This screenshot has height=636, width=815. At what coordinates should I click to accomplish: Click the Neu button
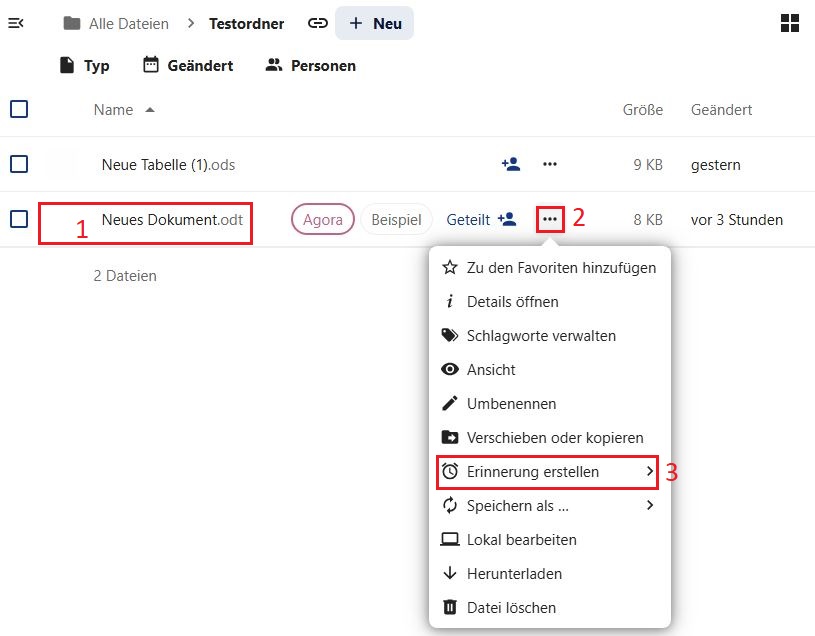pos(375,23)
